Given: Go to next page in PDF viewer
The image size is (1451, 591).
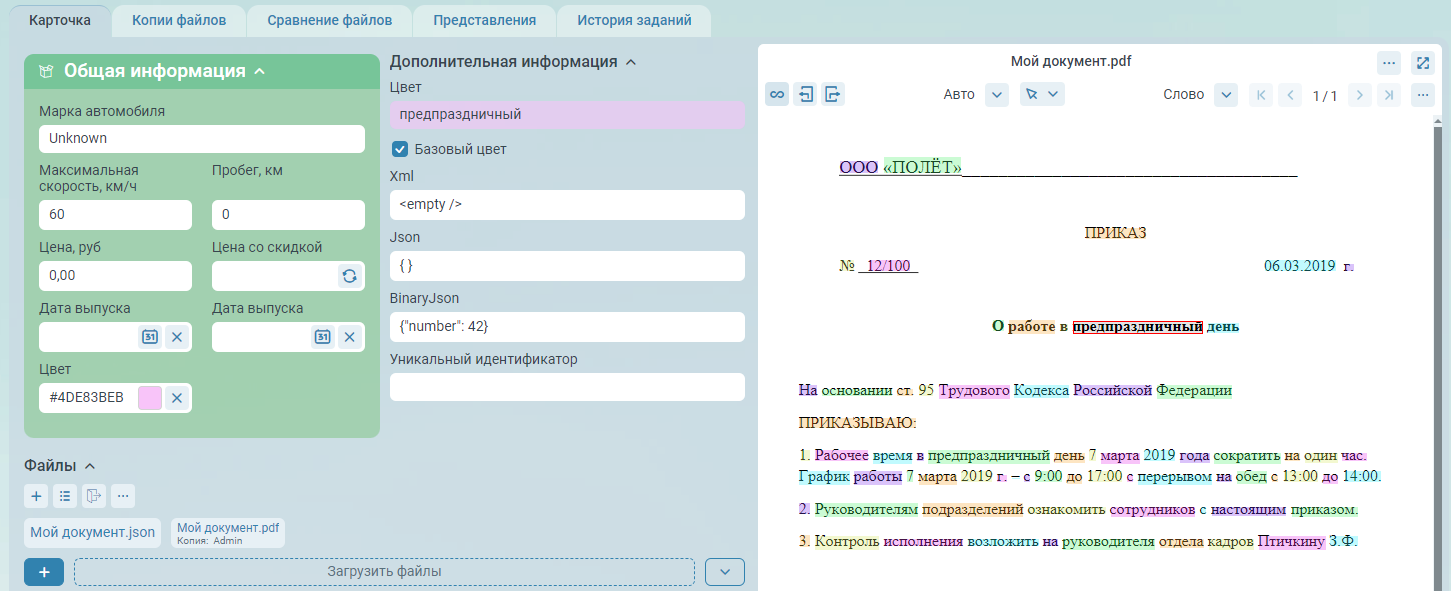Looking at the screenshot, I should pyautogui.click(x=1358, y=95).
